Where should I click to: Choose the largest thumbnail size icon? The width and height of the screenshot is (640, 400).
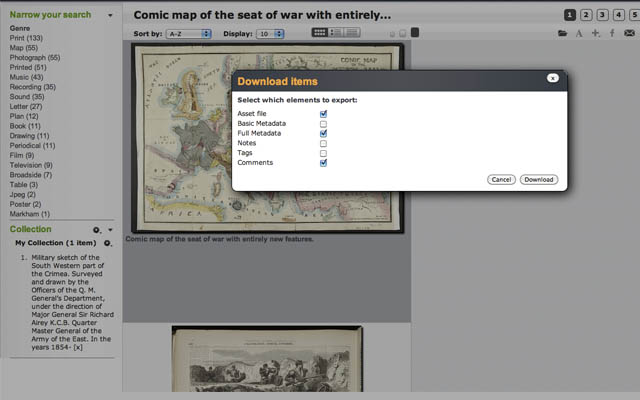coord(415,33)
